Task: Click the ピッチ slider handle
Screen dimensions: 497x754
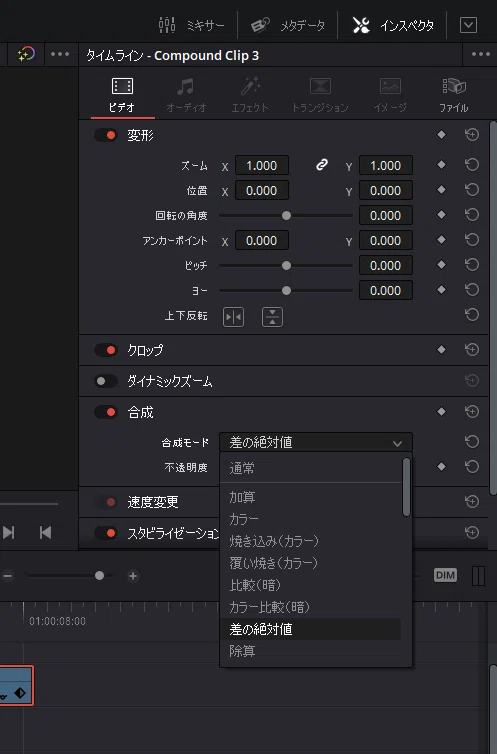Action: pyautogui.click(x=286, y=265)
